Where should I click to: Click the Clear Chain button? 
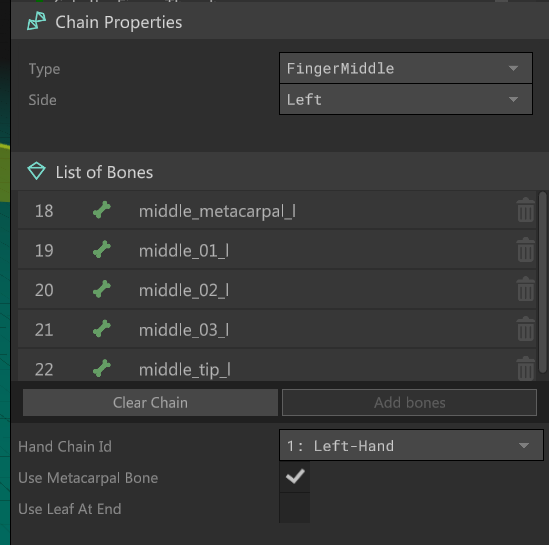click(150, 403)
